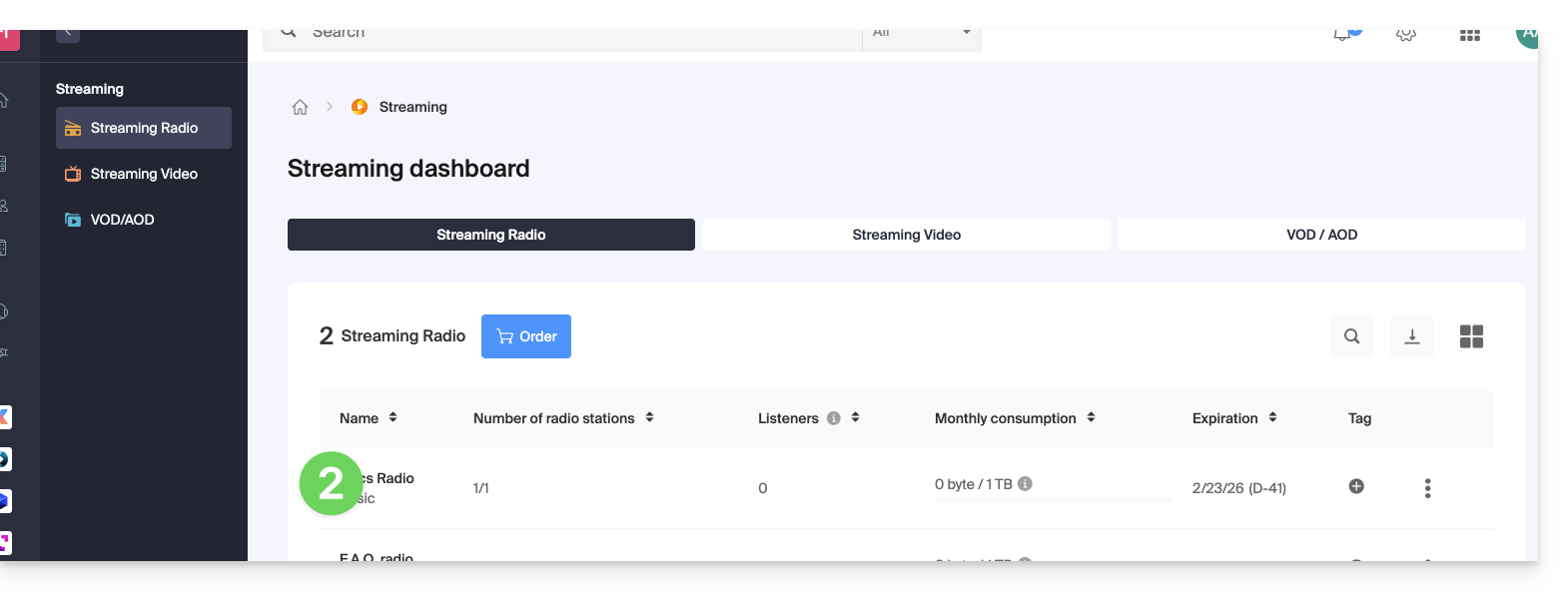Click the home breadcrumb icon
Viewport: 1568px width, 591px height.
pyautogui.click(x=300, y=108)
